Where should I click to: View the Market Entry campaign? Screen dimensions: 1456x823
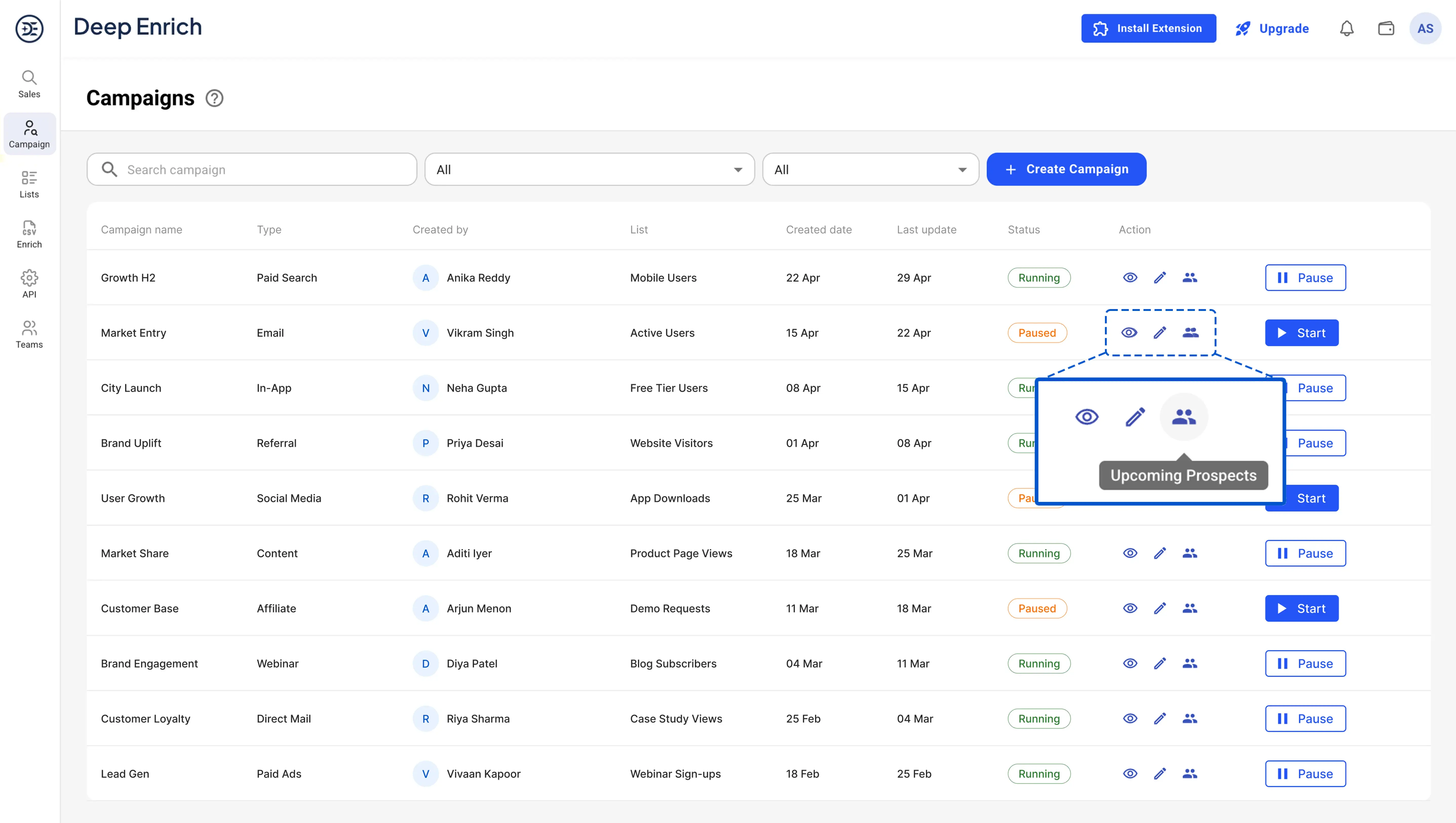point(1129,332)
